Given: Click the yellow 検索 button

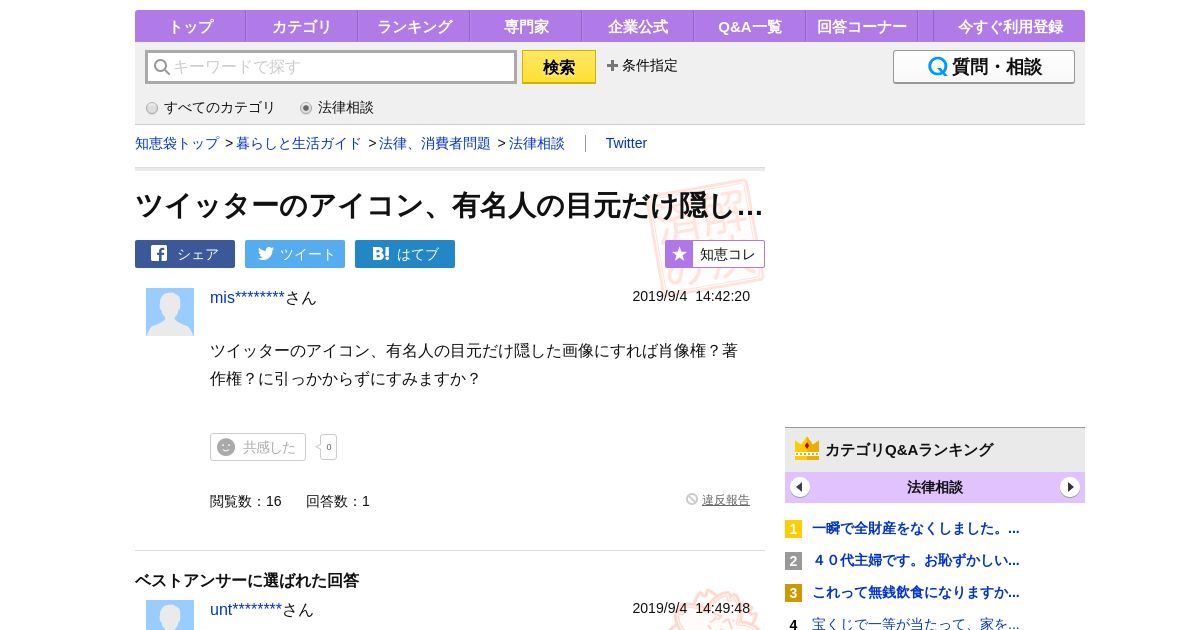Looking at the screenshot, I should tap(559, 67).
